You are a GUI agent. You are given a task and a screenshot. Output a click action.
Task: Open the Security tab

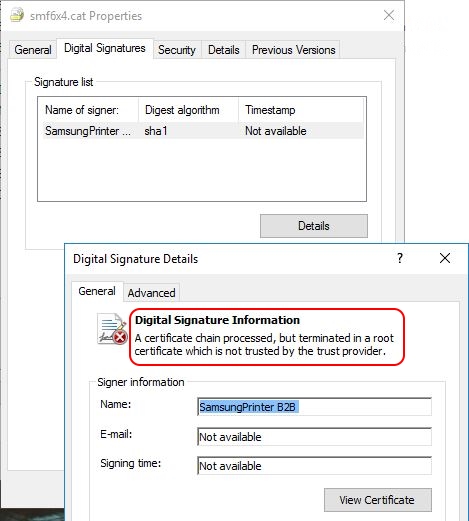(177, 50)
